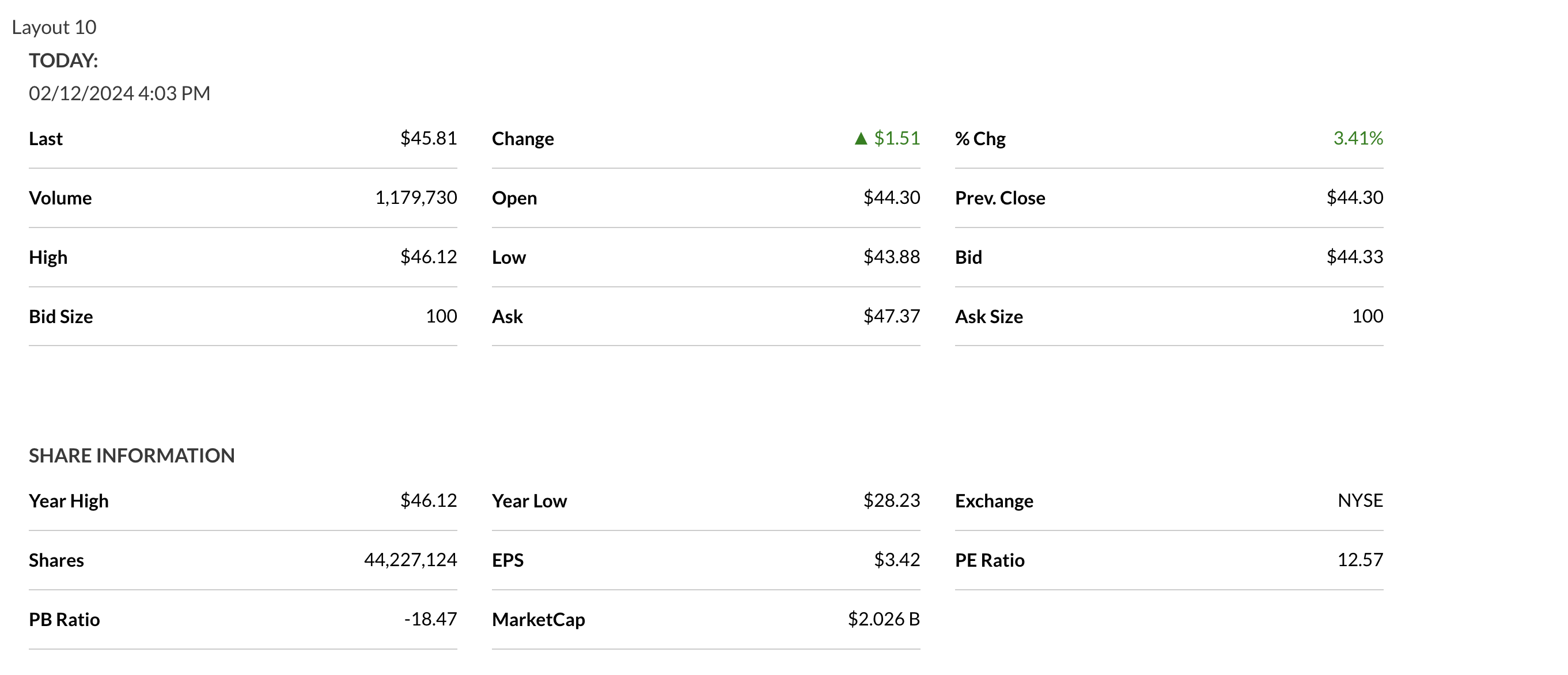Screen dimensions: 1568x675
Task: Click the MarketCap value $2.026 B
Action: [x=883, y=619]
